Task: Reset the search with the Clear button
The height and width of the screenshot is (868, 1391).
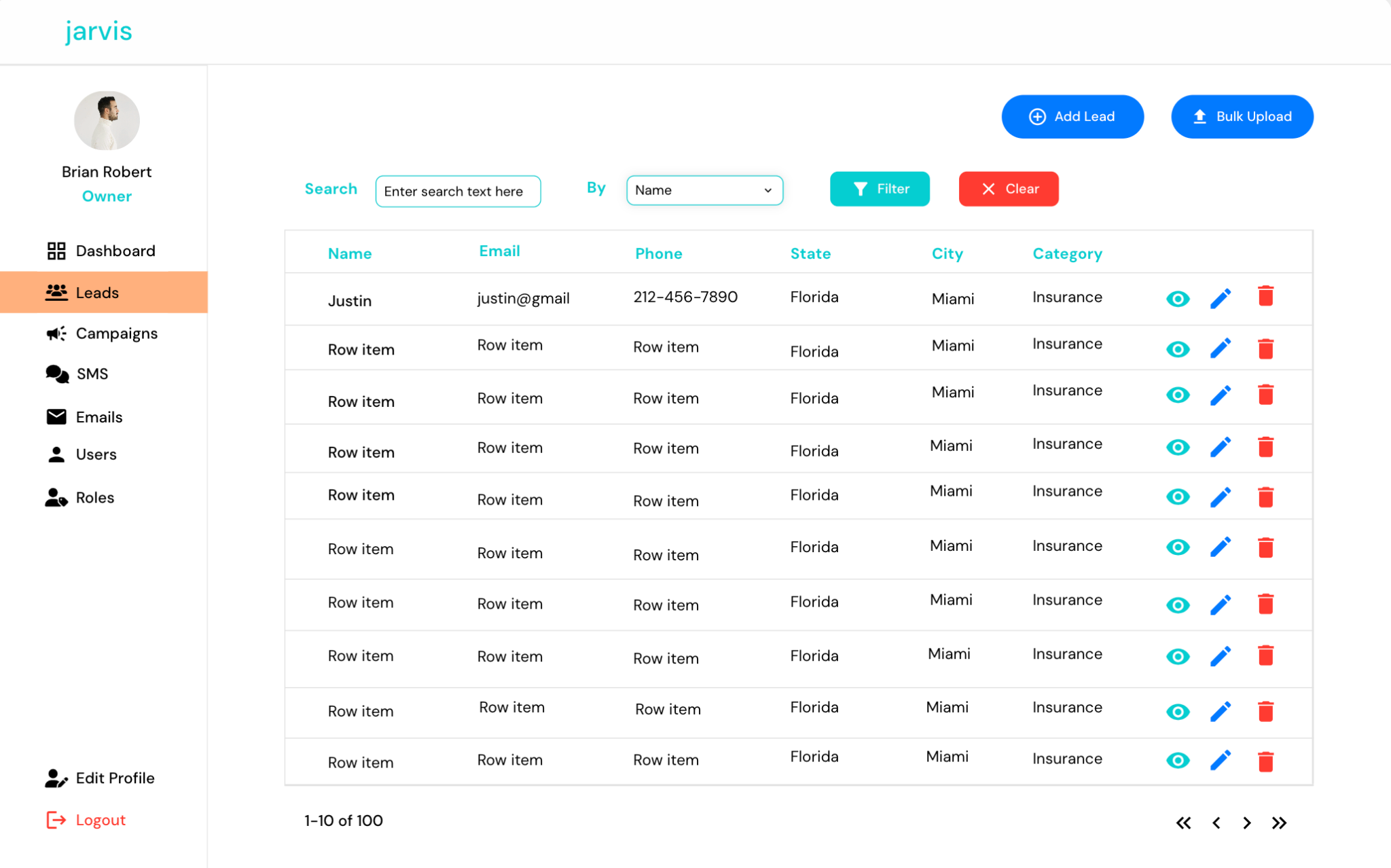Action: [1009, 189]
